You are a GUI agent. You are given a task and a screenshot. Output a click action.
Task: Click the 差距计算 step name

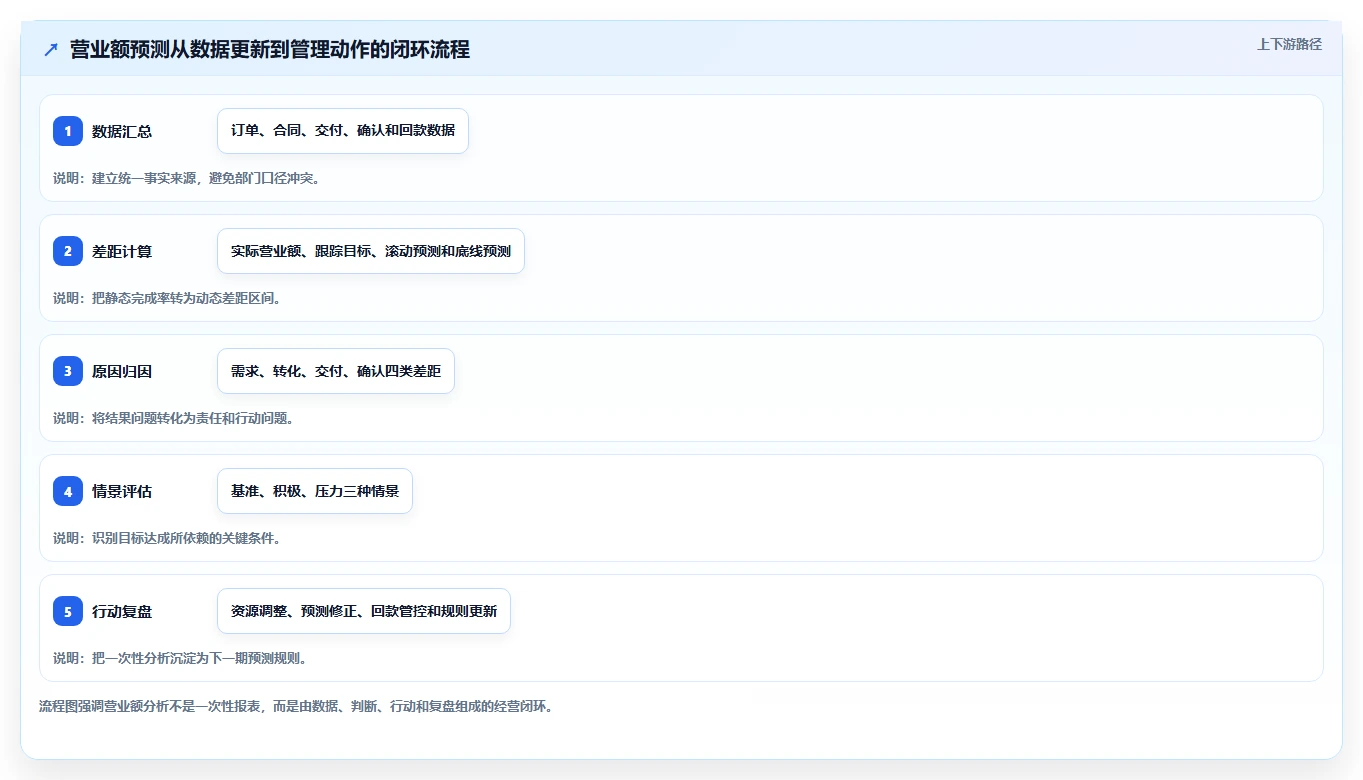122,251
